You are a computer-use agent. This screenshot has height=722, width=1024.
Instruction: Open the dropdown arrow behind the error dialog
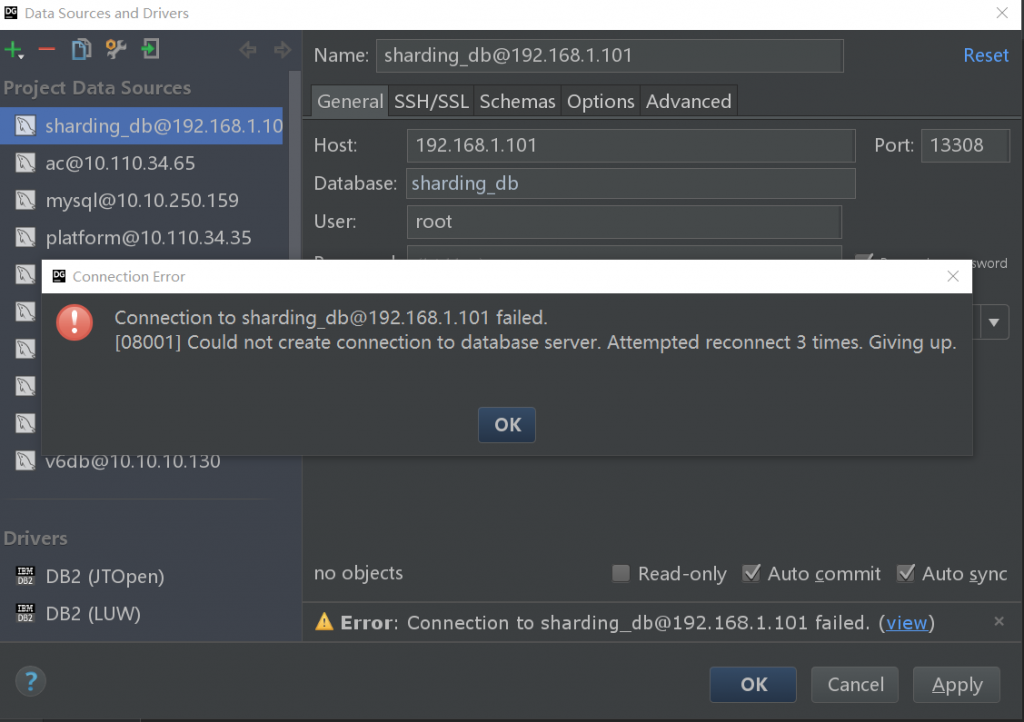(x=994, y=322)
